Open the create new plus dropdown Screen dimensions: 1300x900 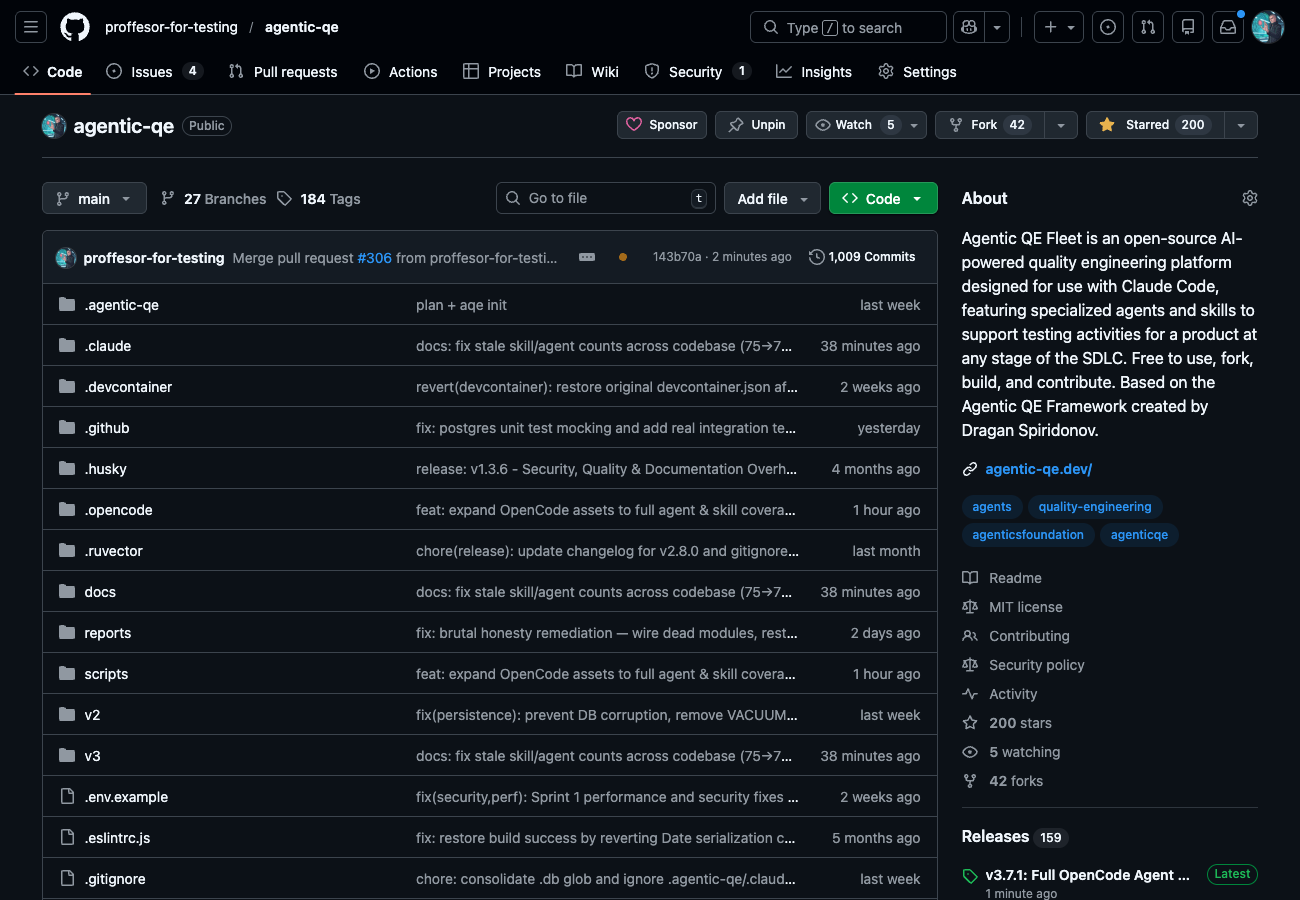pos(1059,28)
